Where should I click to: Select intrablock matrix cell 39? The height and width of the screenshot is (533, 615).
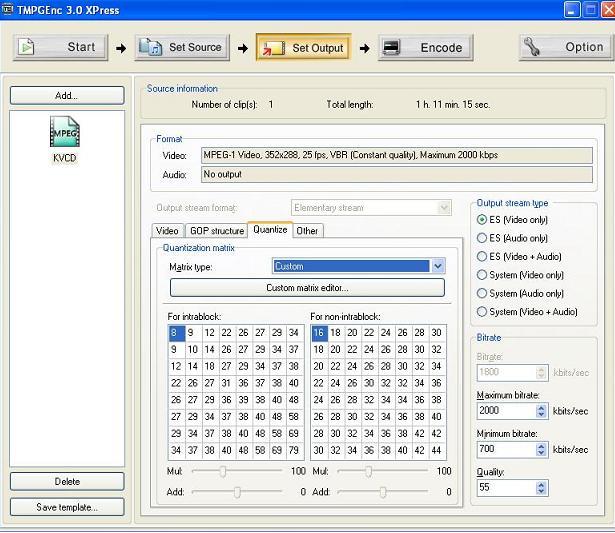[243, 400]
